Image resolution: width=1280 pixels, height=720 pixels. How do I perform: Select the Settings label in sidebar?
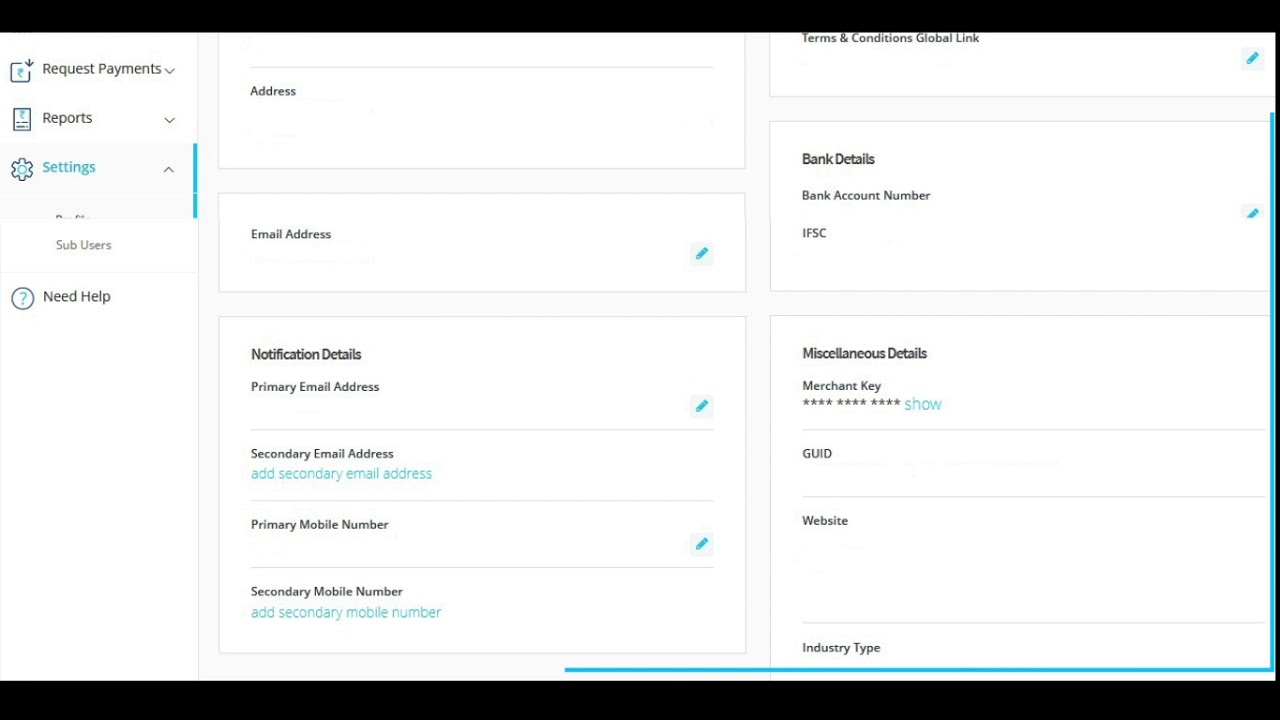tap(69, 167)
